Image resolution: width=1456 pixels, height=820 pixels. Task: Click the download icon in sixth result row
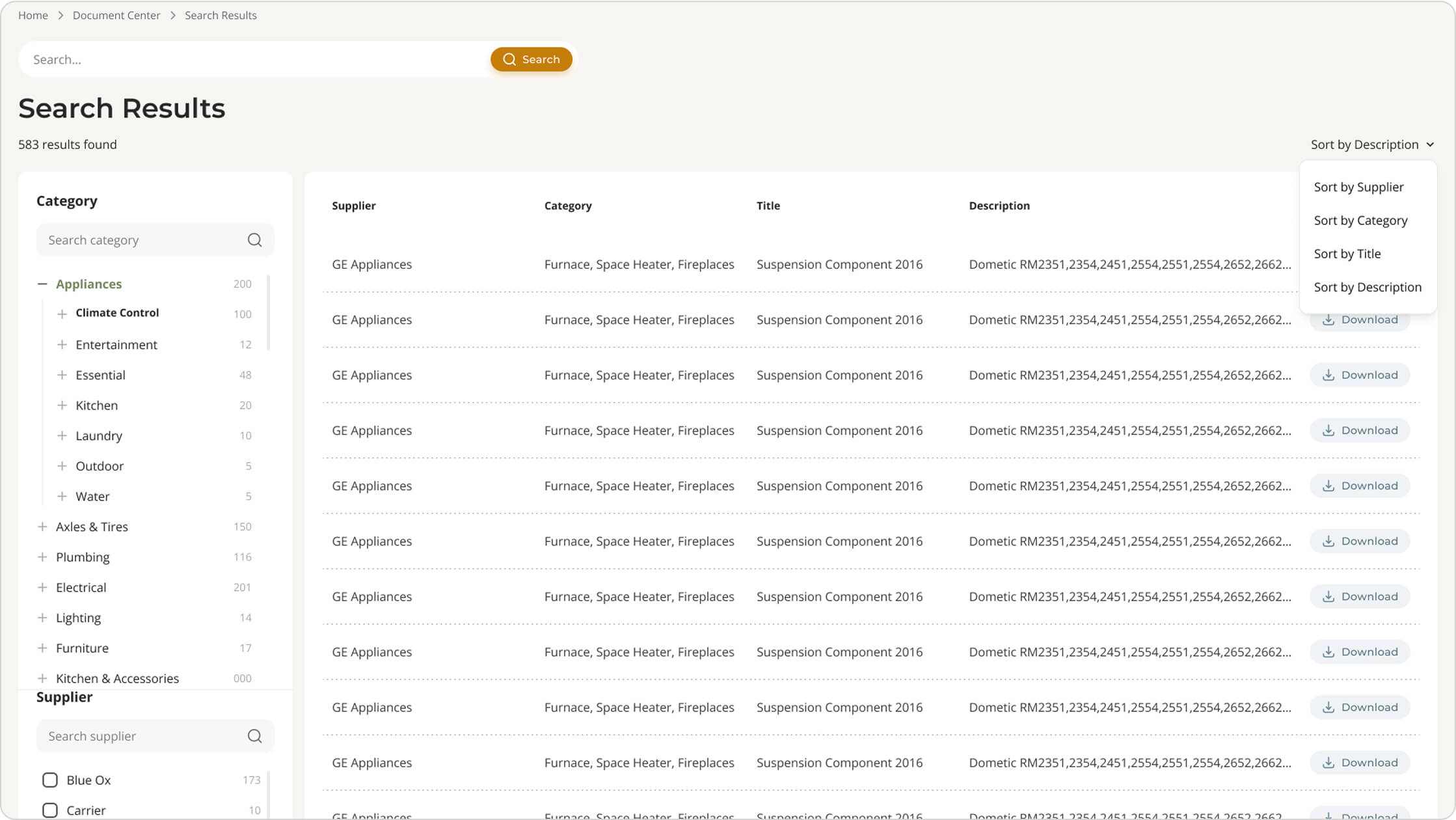tap(1328, 541)
